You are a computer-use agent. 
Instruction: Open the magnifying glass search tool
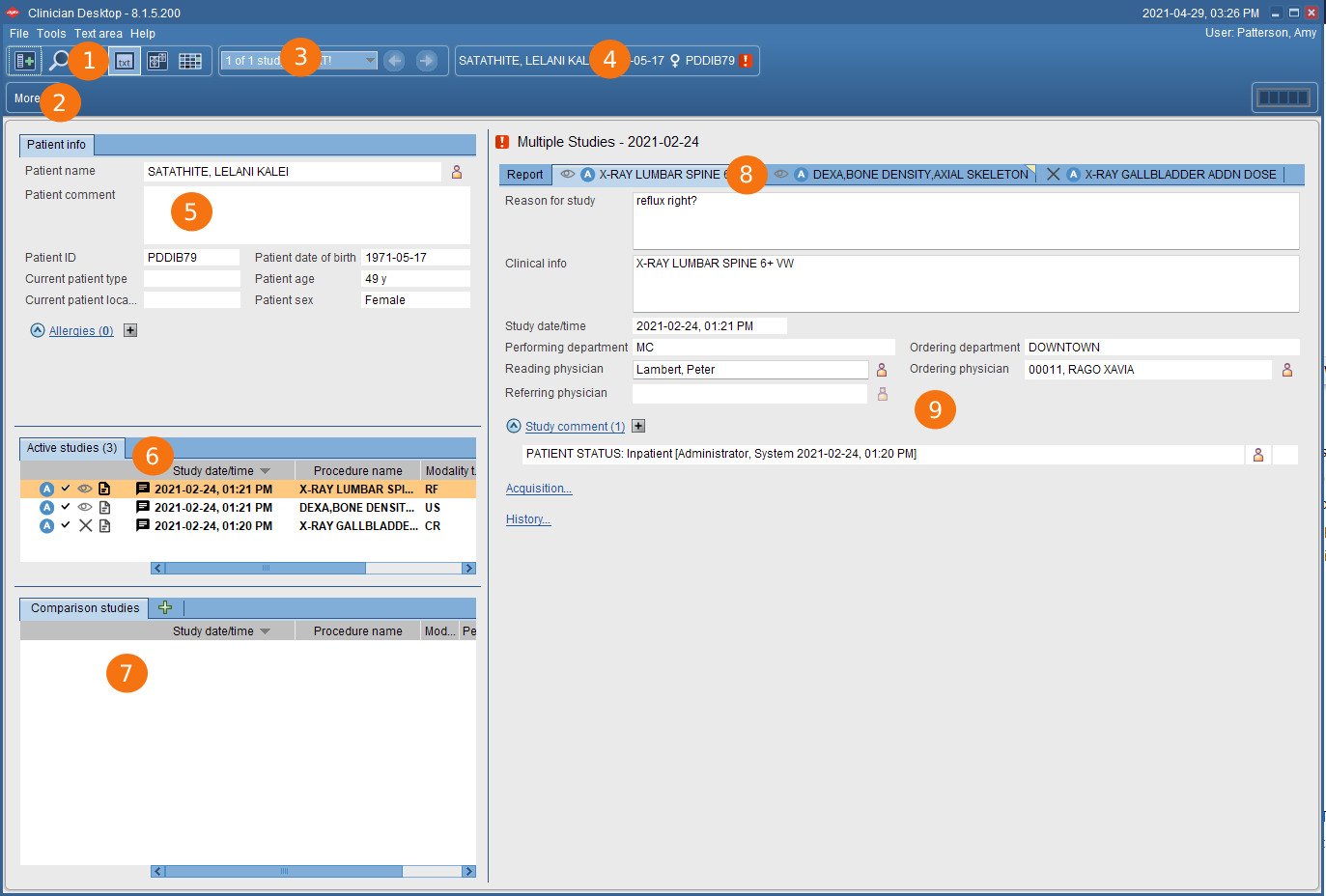pyautogui.click(x=59, y=61)
